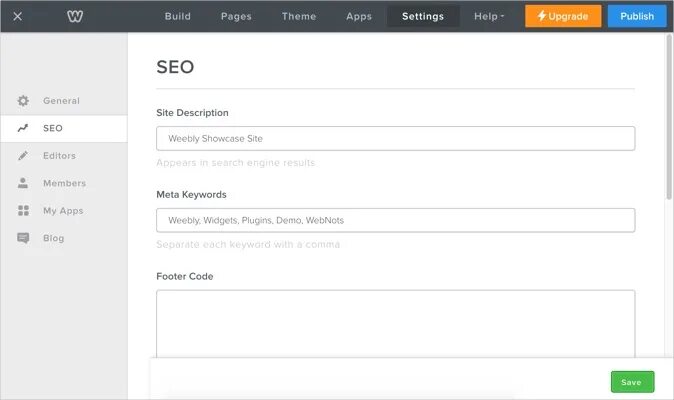Screen dimensions: 674x400
Task: Click the SEO trend line icon
Action: click(x=23, y=128)
